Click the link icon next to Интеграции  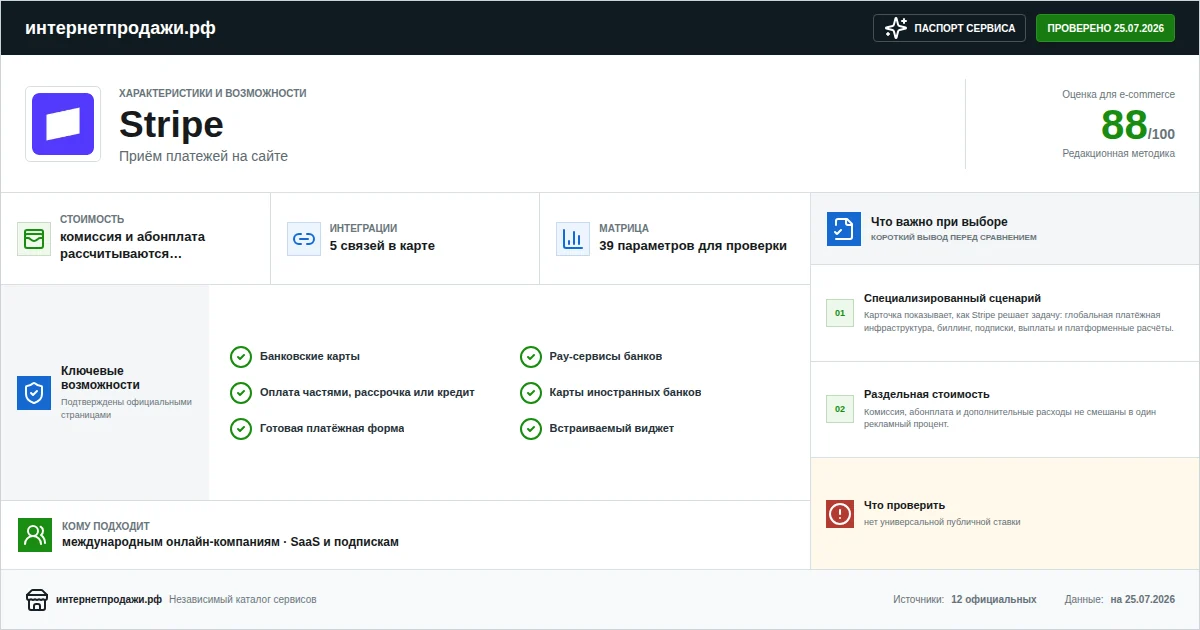[x=303, y=239]
